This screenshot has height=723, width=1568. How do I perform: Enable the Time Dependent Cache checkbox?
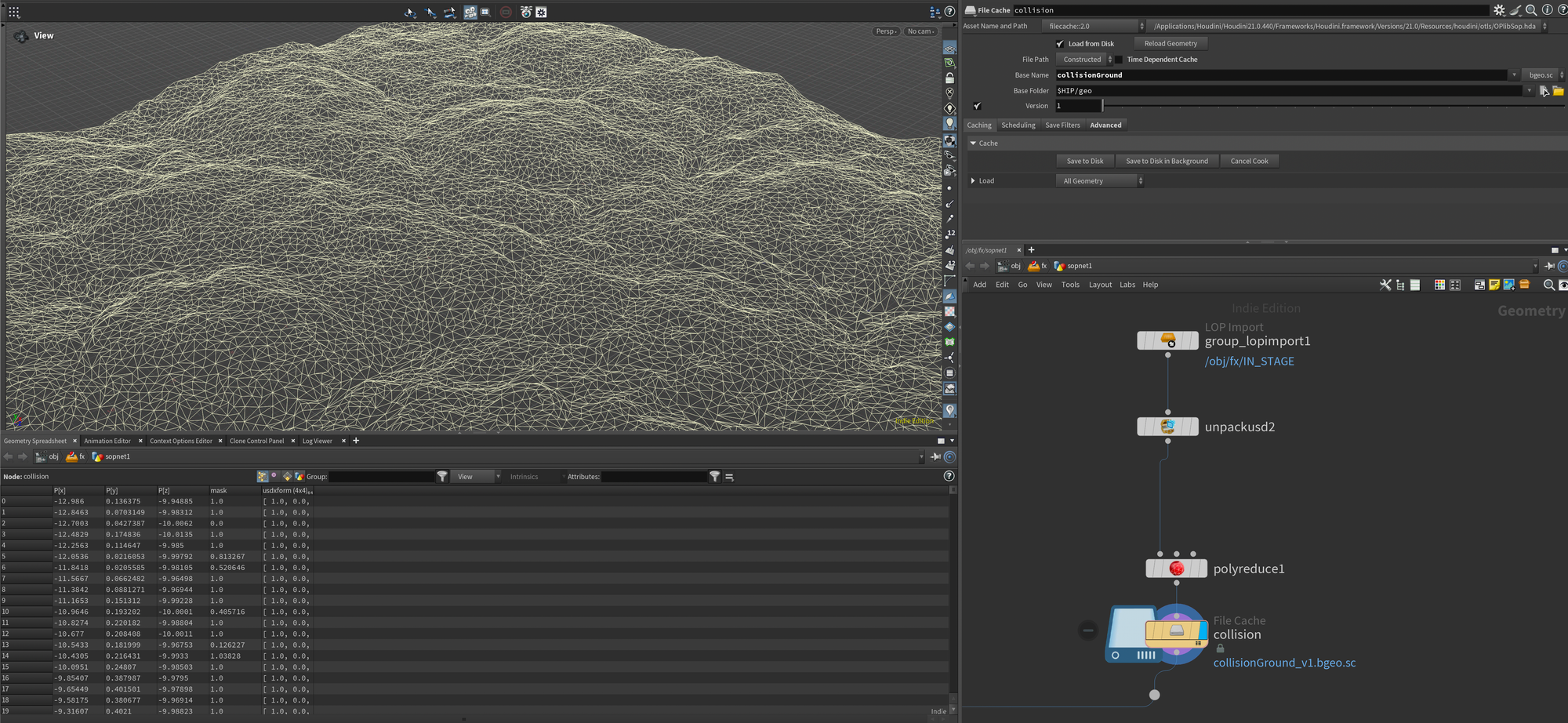click(1119, 60)
